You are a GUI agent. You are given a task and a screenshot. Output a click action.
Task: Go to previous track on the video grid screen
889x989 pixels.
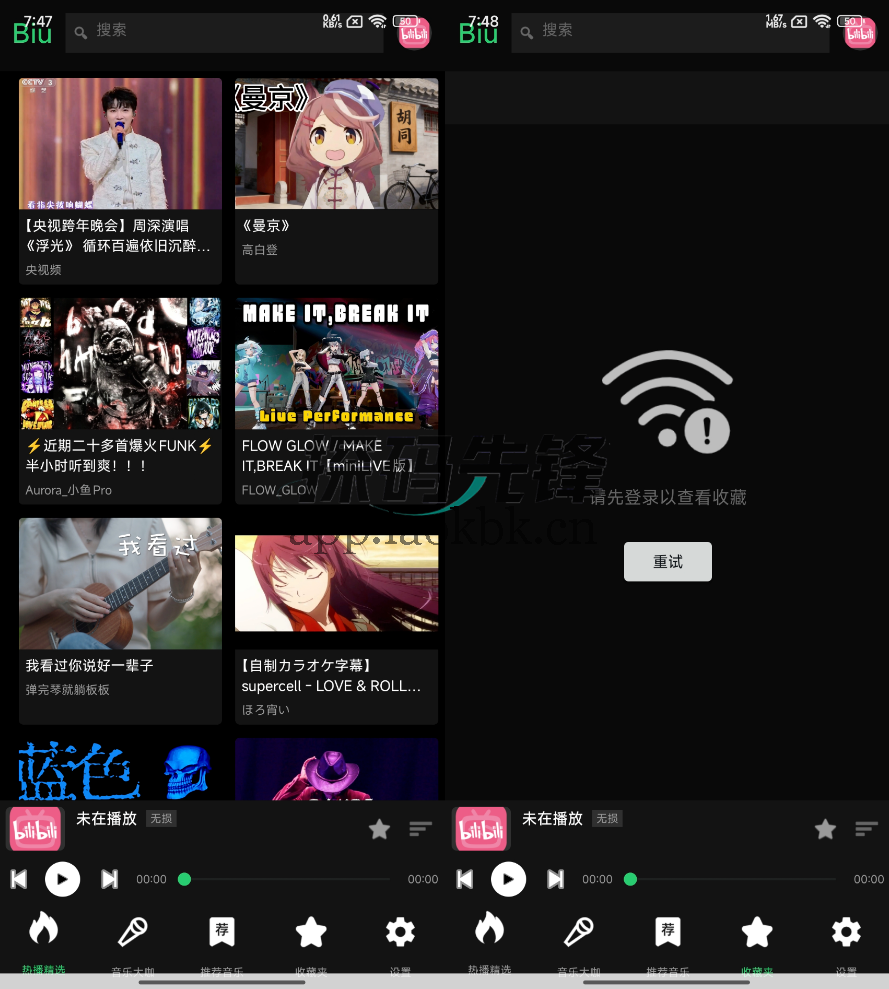19,879
